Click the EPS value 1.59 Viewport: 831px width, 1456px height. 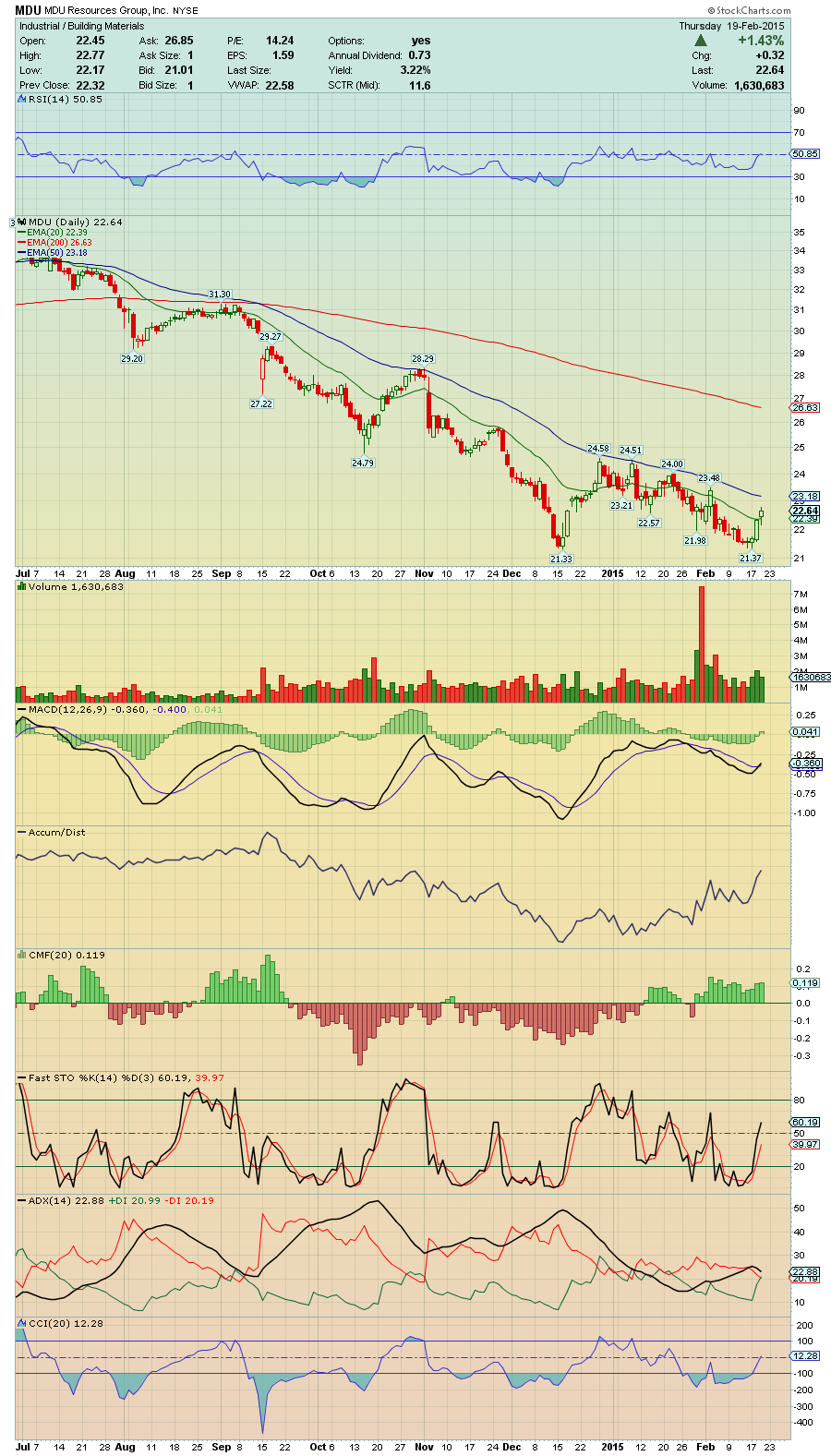tap(283, 55)
